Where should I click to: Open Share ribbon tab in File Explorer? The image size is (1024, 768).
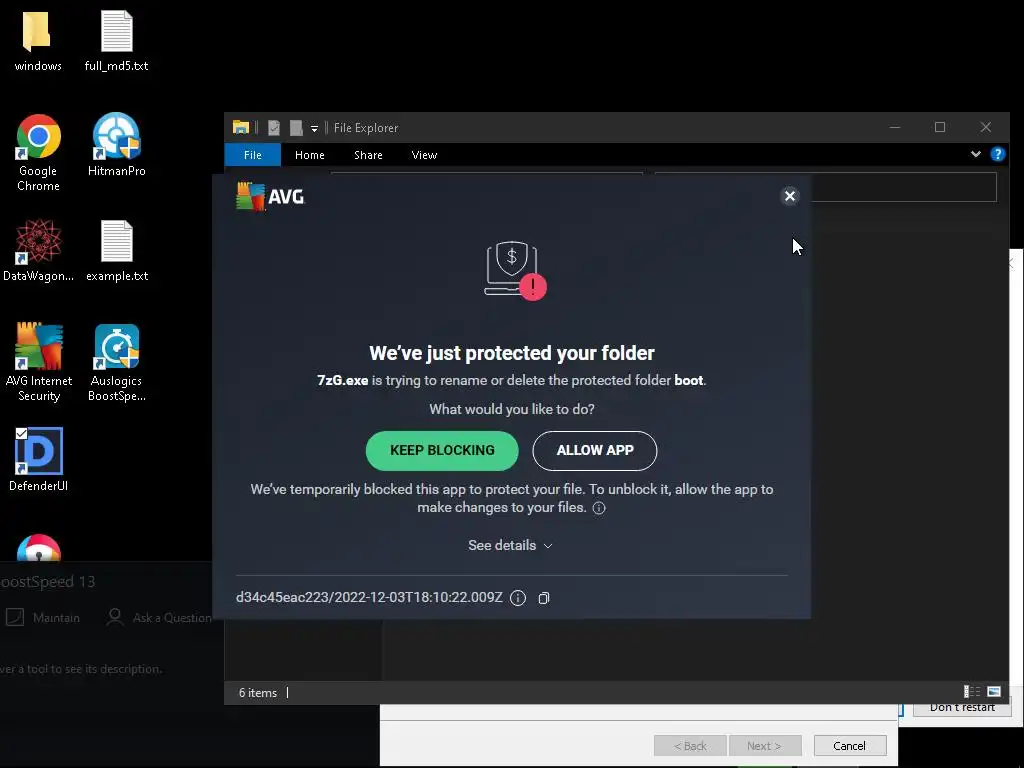point(368,155)
